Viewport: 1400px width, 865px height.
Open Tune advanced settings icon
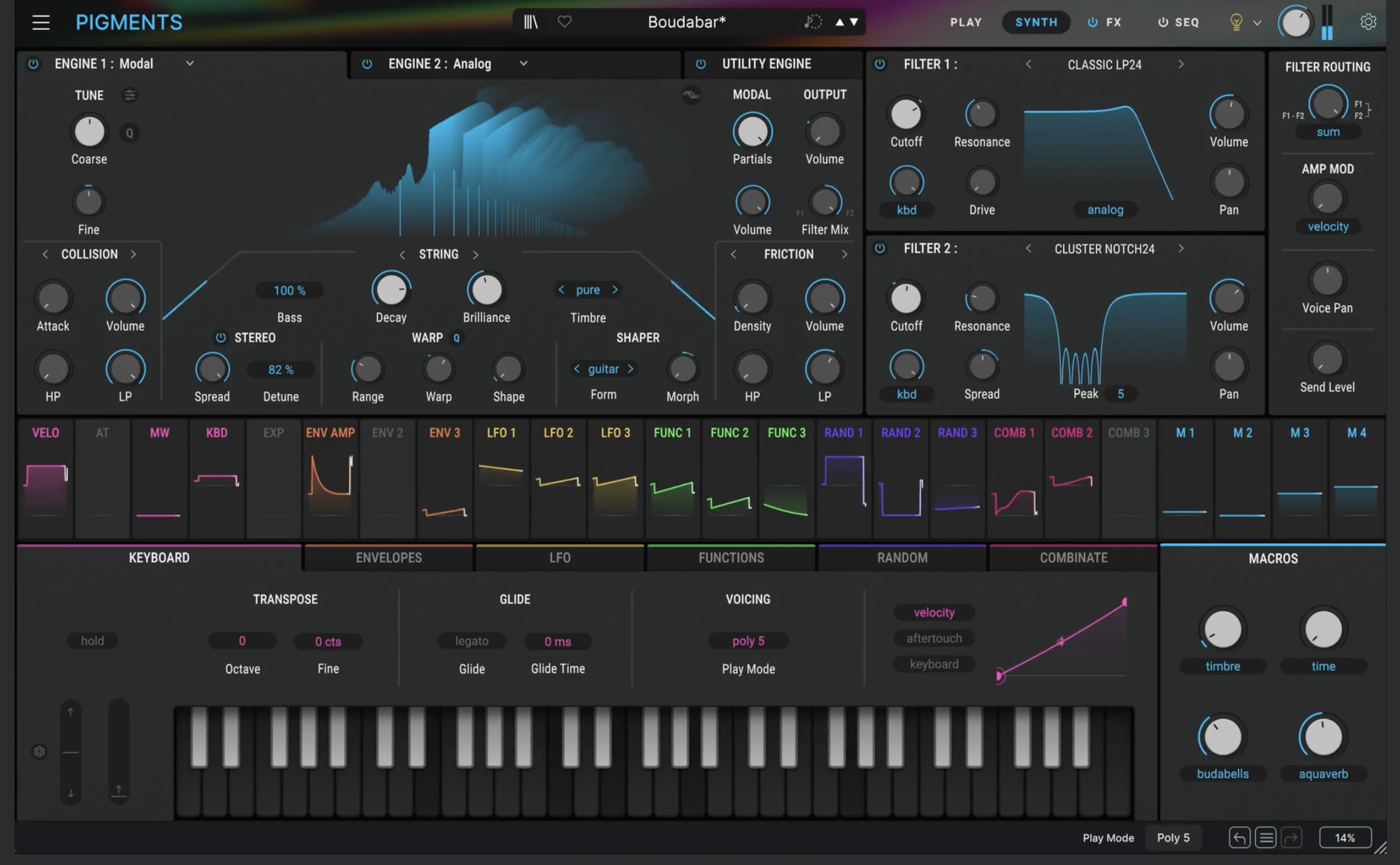tap(130, 95)
